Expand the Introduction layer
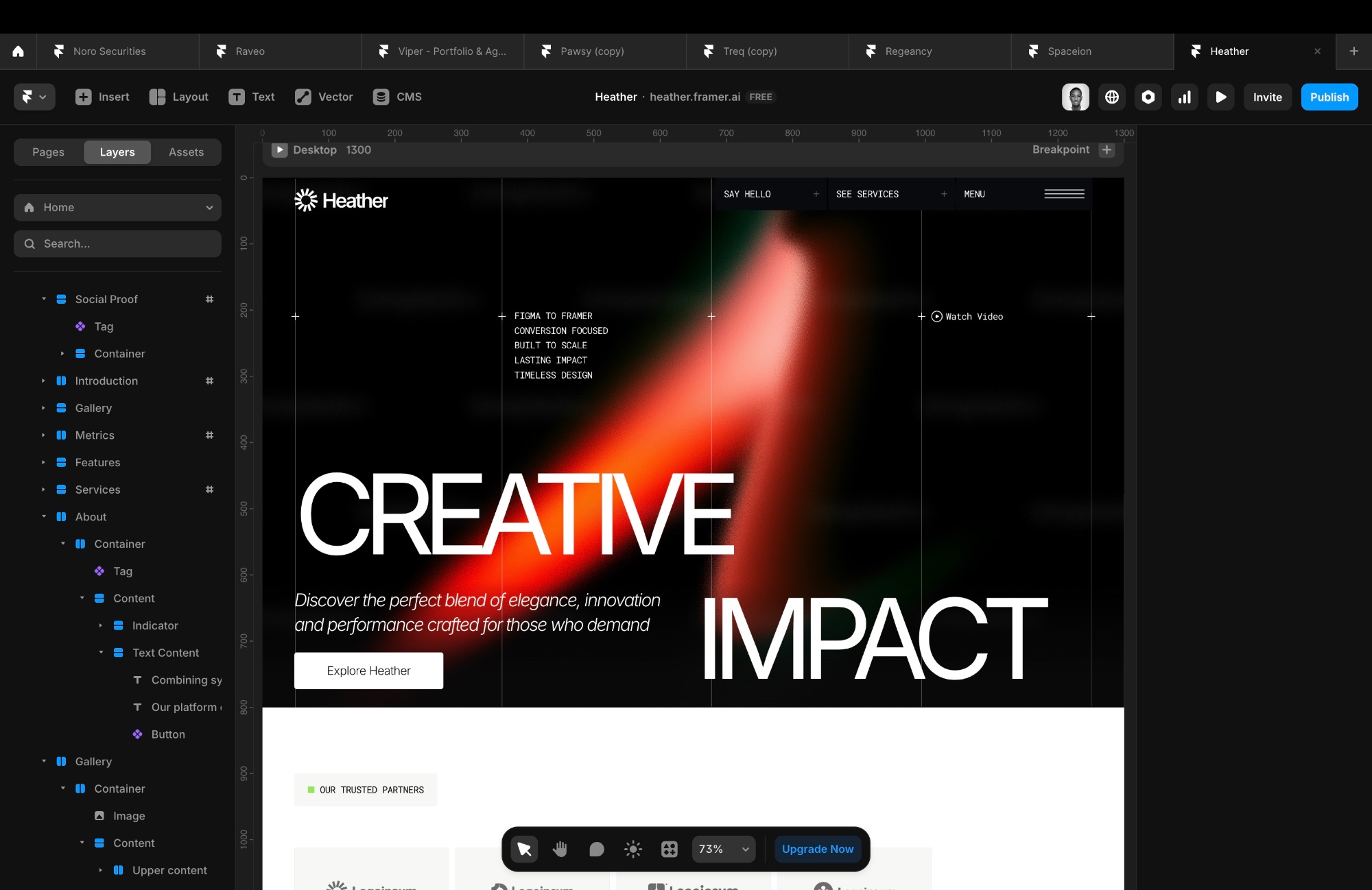The width and height of the screenshot is (1372, 890). 44,381
